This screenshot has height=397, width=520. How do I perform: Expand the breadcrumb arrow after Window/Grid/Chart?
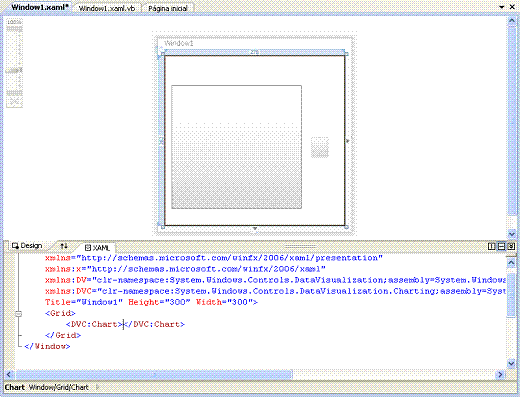coord(98,387)
